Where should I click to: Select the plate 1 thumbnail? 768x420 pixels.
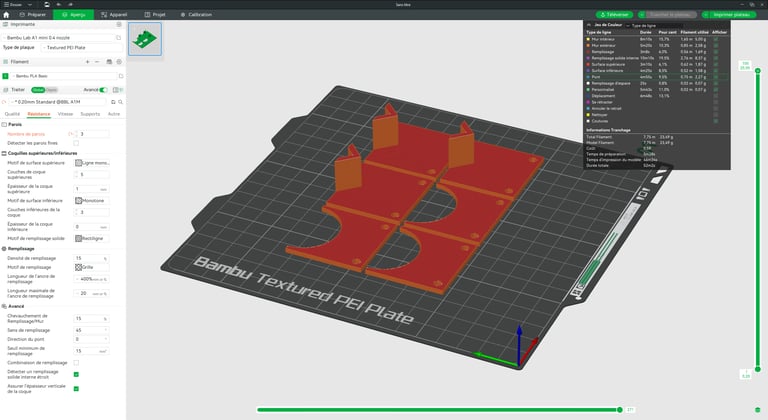145,39
